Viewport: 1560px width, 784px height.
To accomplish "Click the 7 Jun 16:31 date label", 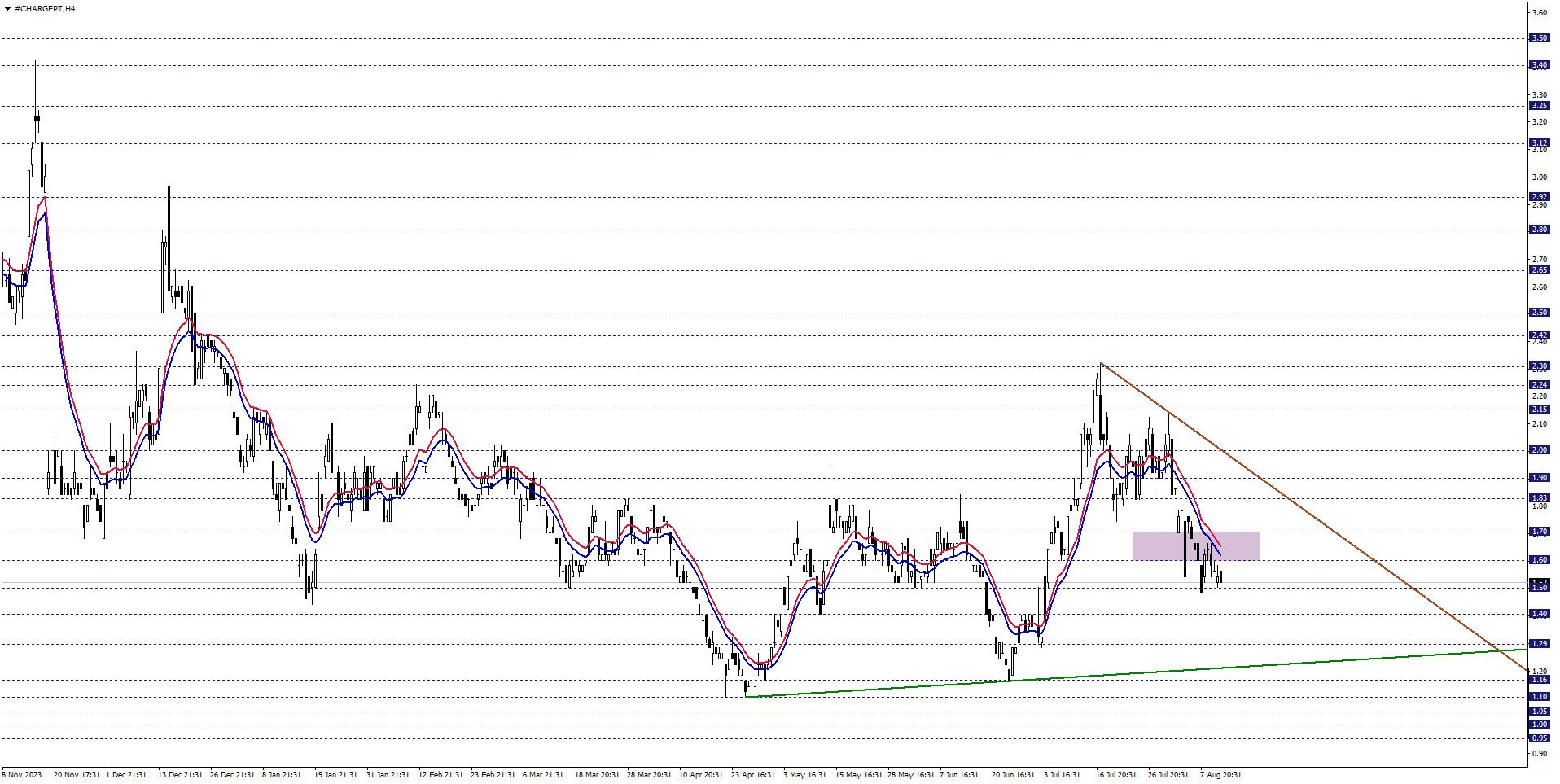I will click(x=959, y=775).
